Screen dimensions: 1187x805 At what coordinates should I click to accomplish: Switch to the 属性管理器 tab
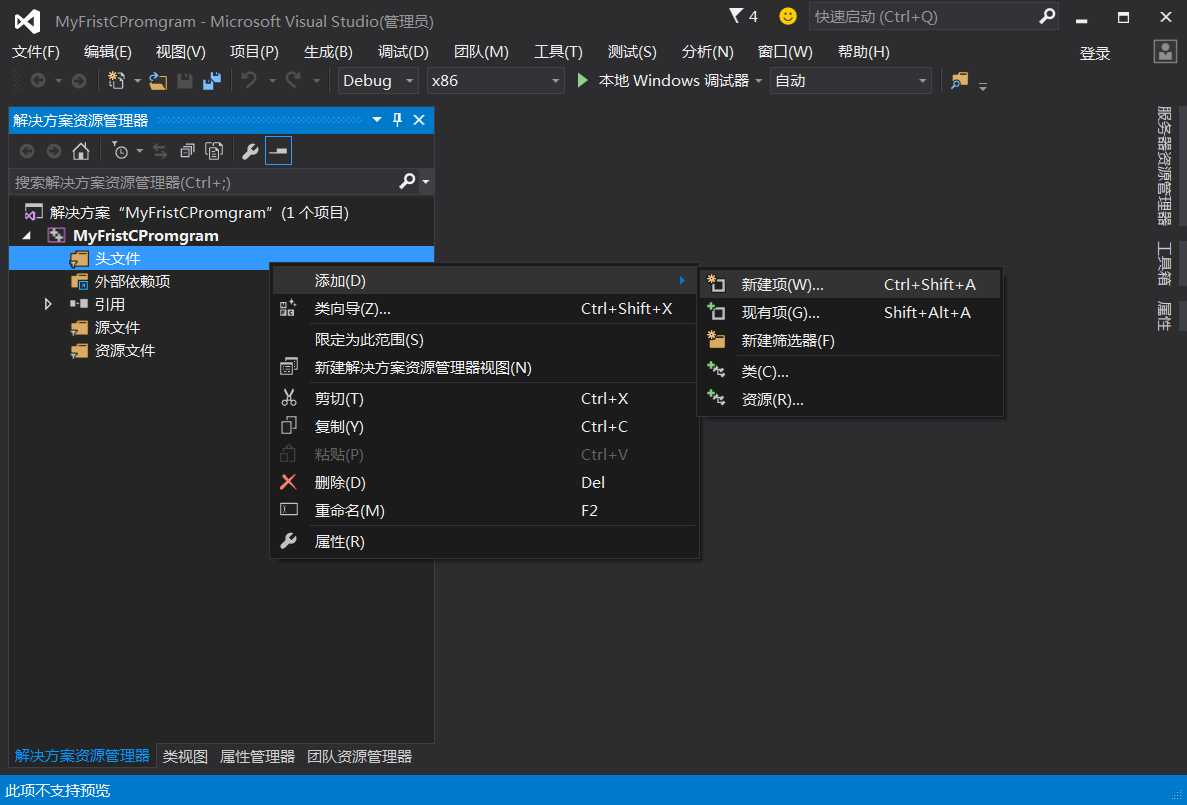click(257, 756)
